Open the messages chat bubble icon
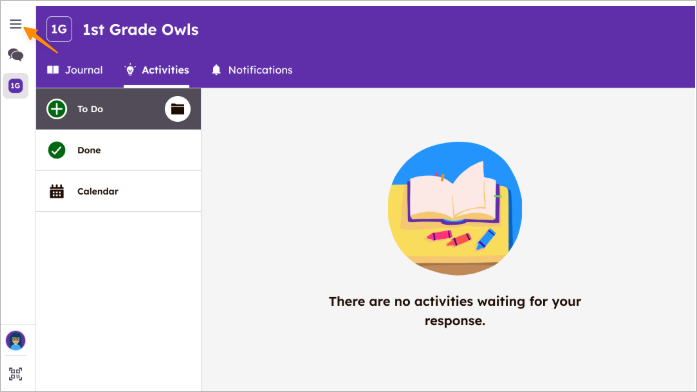Screen dimensions: 697x392 tap(16, 55)
